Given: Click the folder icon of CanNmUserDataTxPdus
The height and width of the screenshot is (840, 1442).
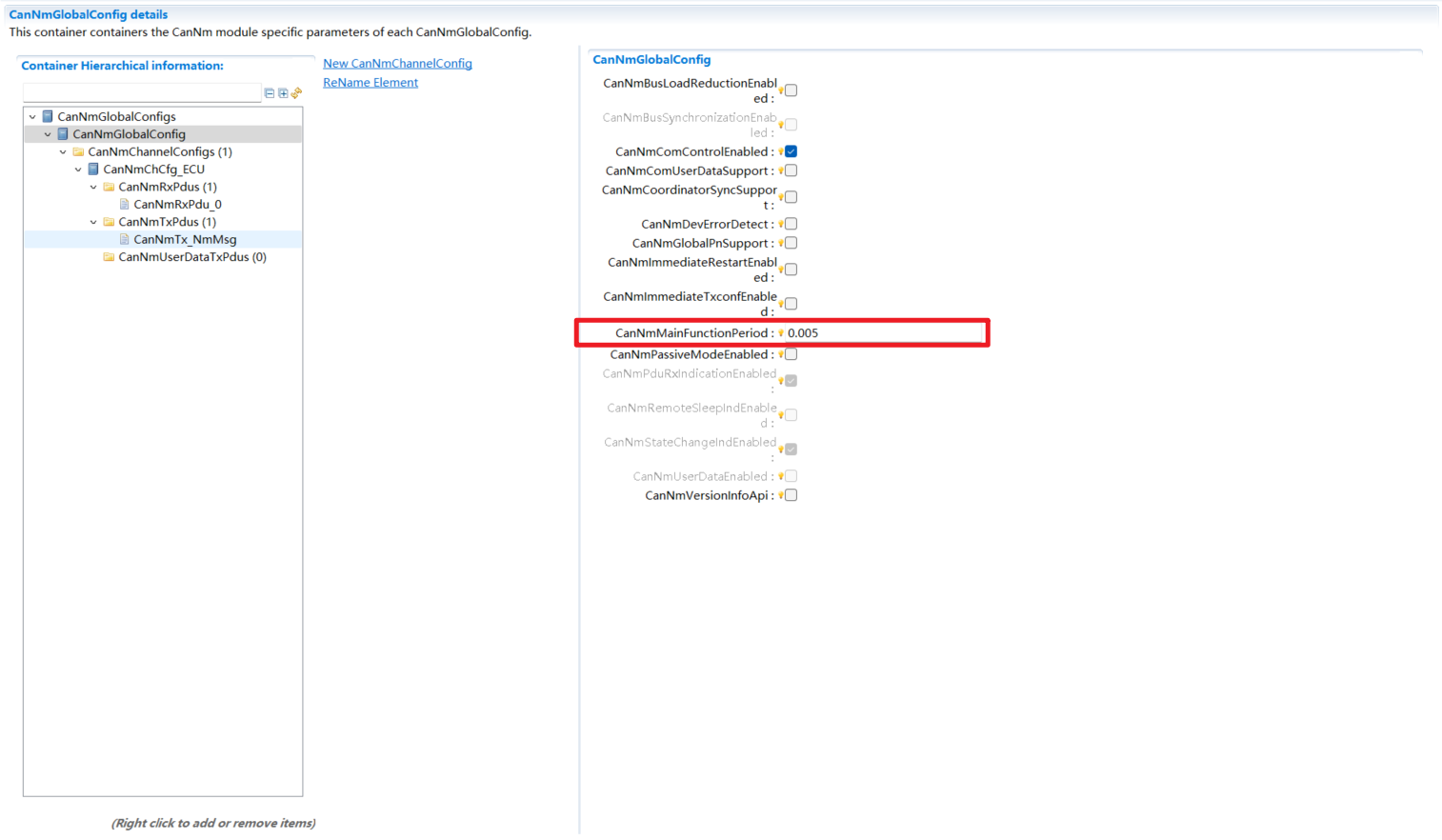Looking at the screenshot, I should click(x=109, y=256).
